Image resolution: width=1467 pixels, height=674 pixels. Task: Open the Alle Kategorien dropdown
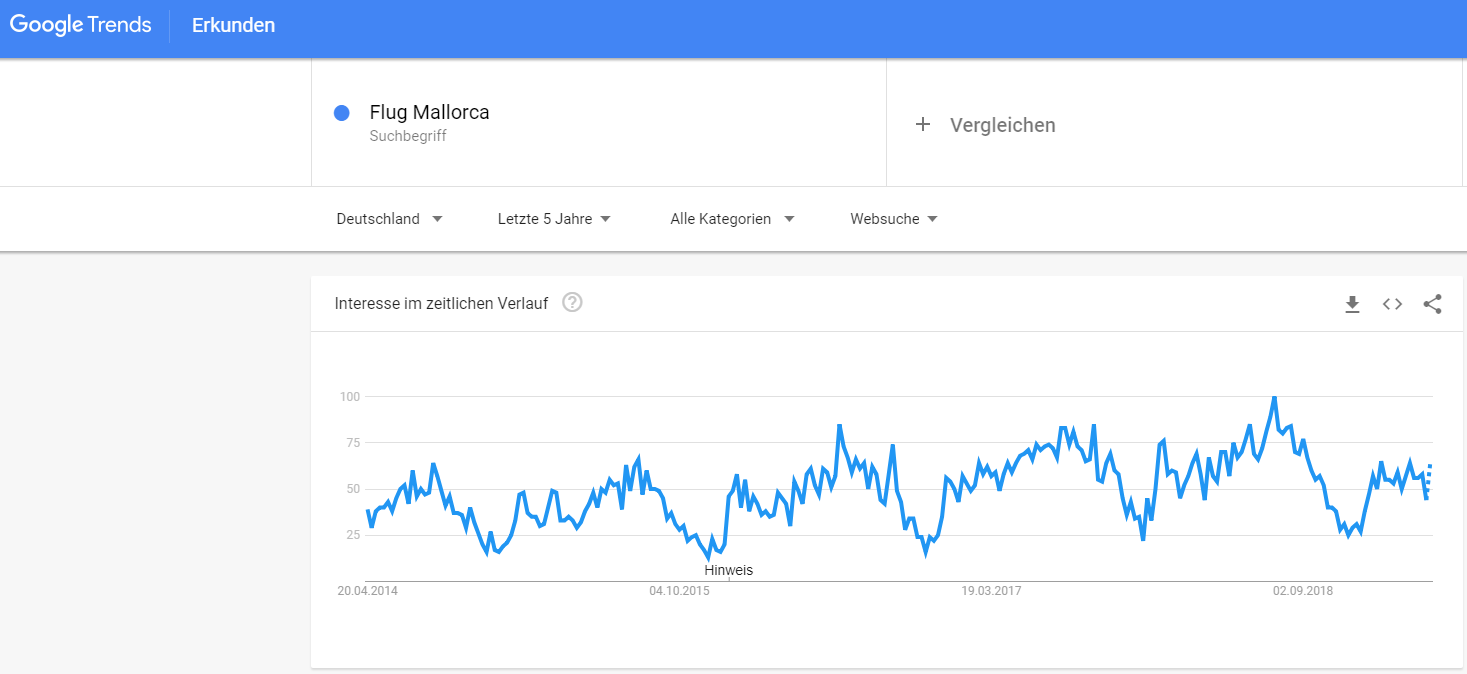coord(732,219)
